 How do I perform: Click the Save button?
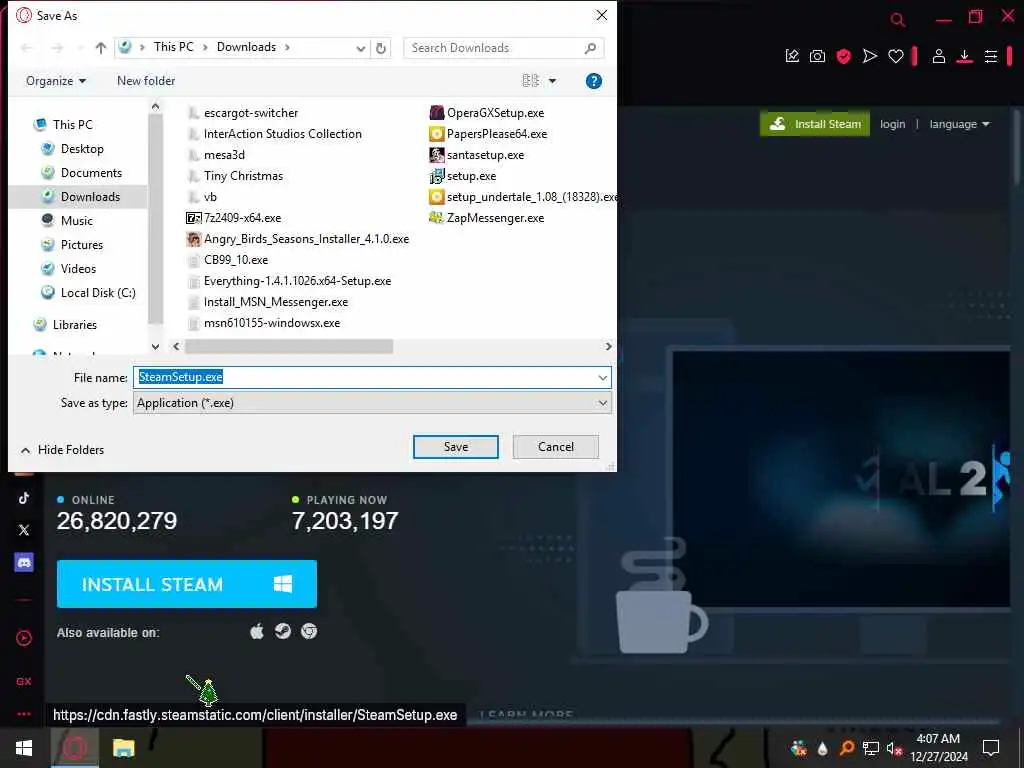point(455,447)
